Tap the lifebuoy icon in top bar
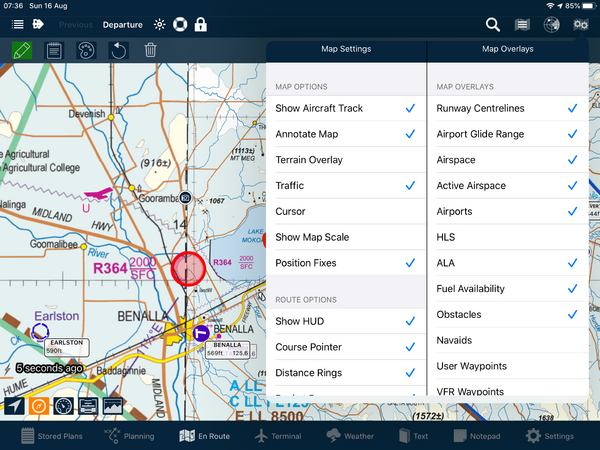This screenshot has width=600, height=450. 180,24
